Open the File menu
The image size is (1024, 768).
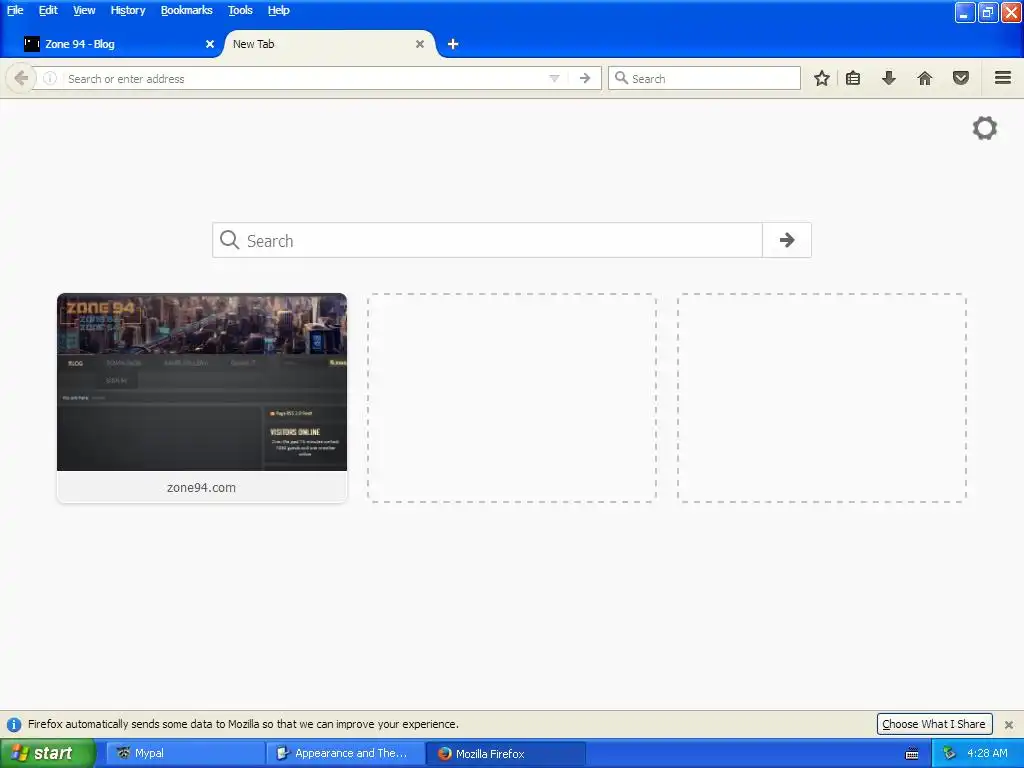pyautogui.click(x=15, y=10)
